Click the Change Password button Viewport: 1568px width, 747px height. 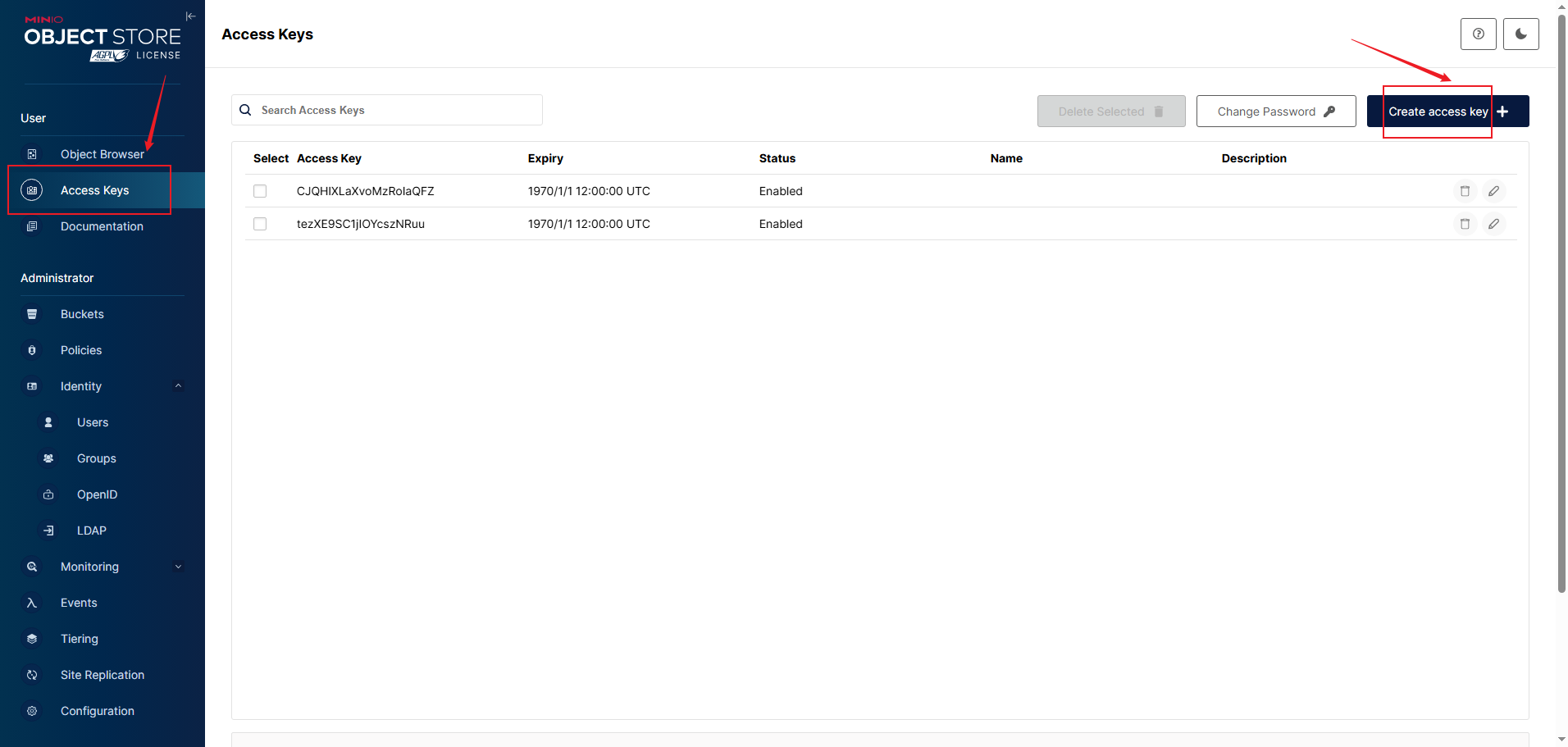click(x=1276, y=112)
